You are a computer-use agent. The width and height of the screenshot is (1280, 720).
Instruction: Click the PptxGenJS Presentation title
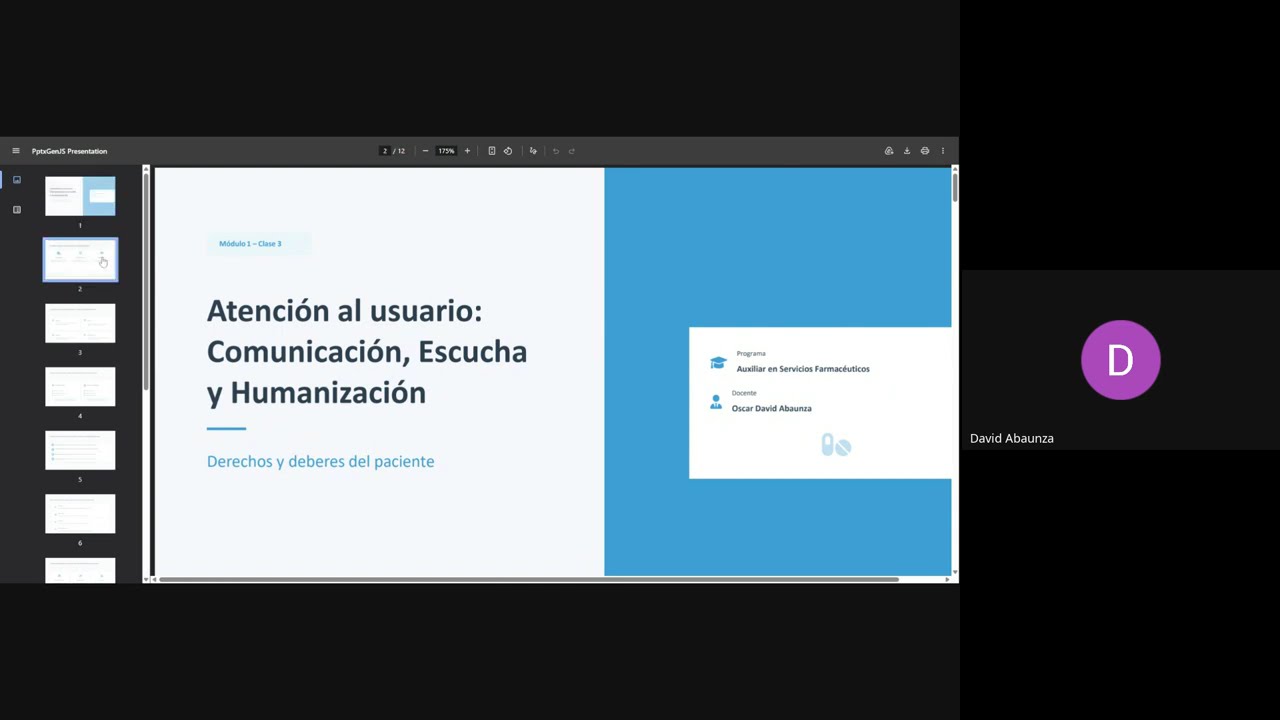(69, 151)
